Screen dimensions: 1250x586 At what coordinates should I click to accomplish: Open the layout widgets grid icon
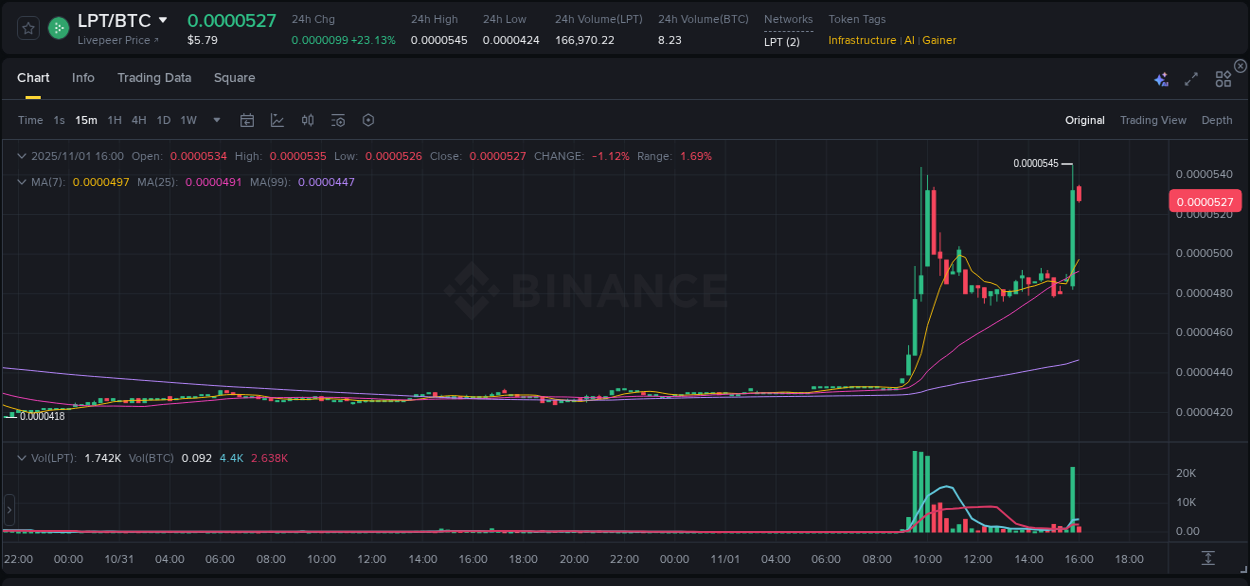tap(1222, 79)
